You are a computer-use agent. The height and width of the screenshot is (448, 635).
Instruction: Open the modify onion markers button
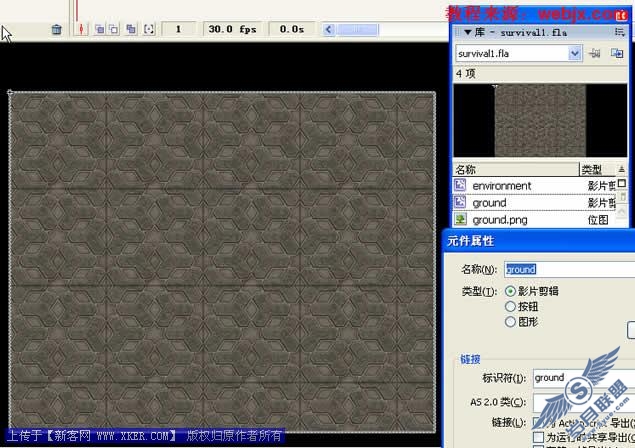pyautogui.click(x=149, y=29)
